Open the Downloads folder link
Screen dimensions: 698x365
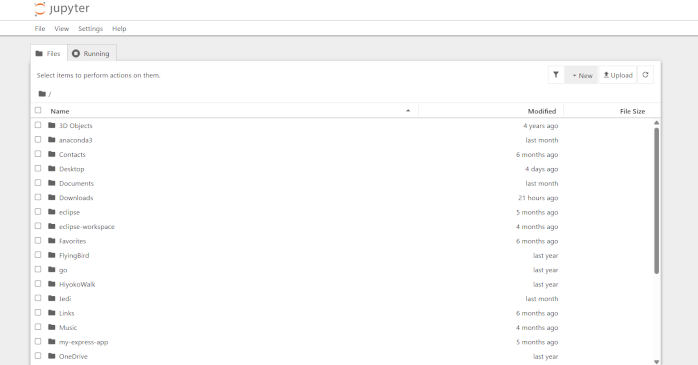(x=76, y=198)
